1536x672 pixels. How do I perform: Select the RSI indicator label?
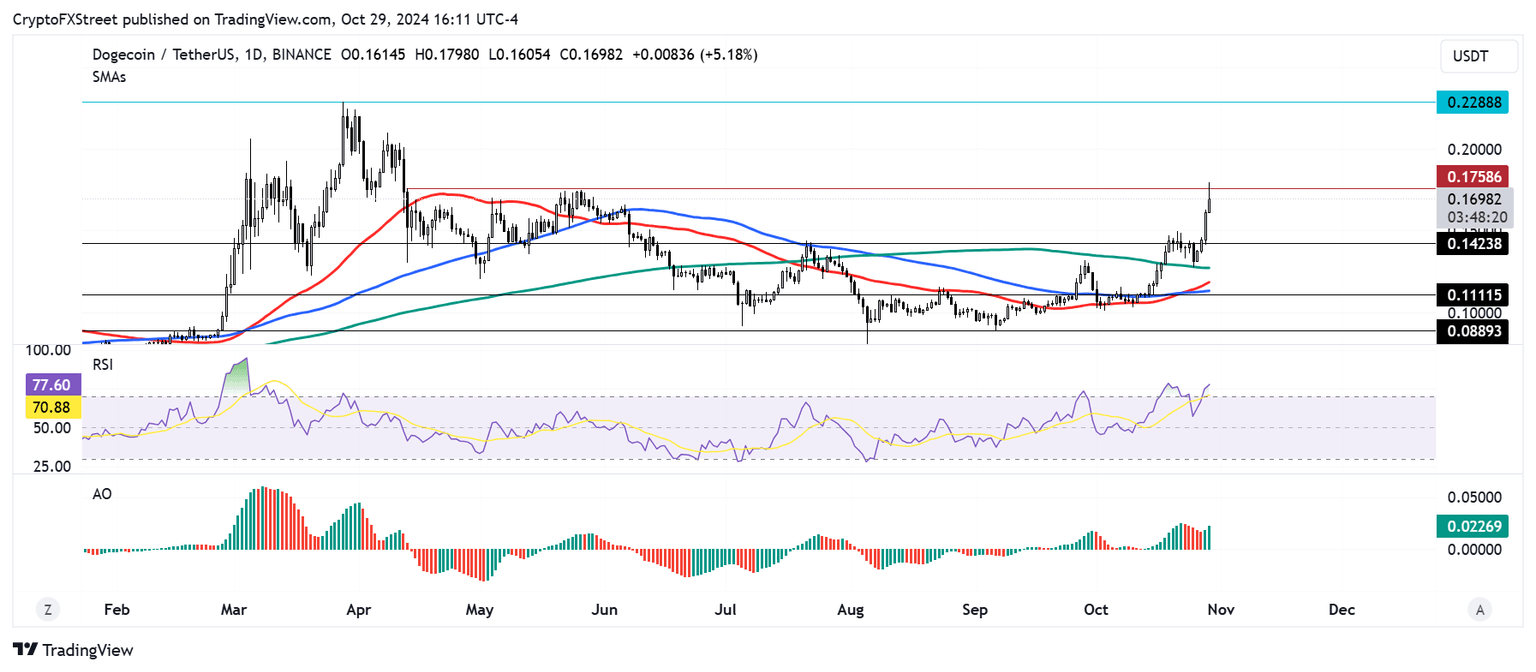[102, 365]
